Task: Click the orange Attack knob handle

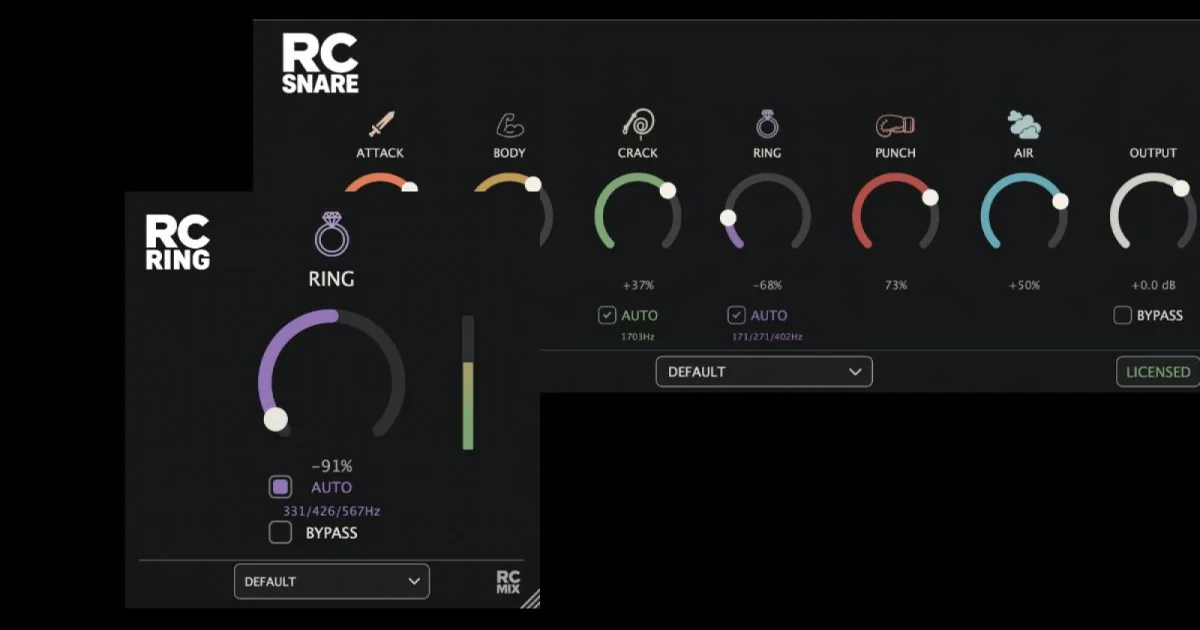Action: (x=409, y=187)
